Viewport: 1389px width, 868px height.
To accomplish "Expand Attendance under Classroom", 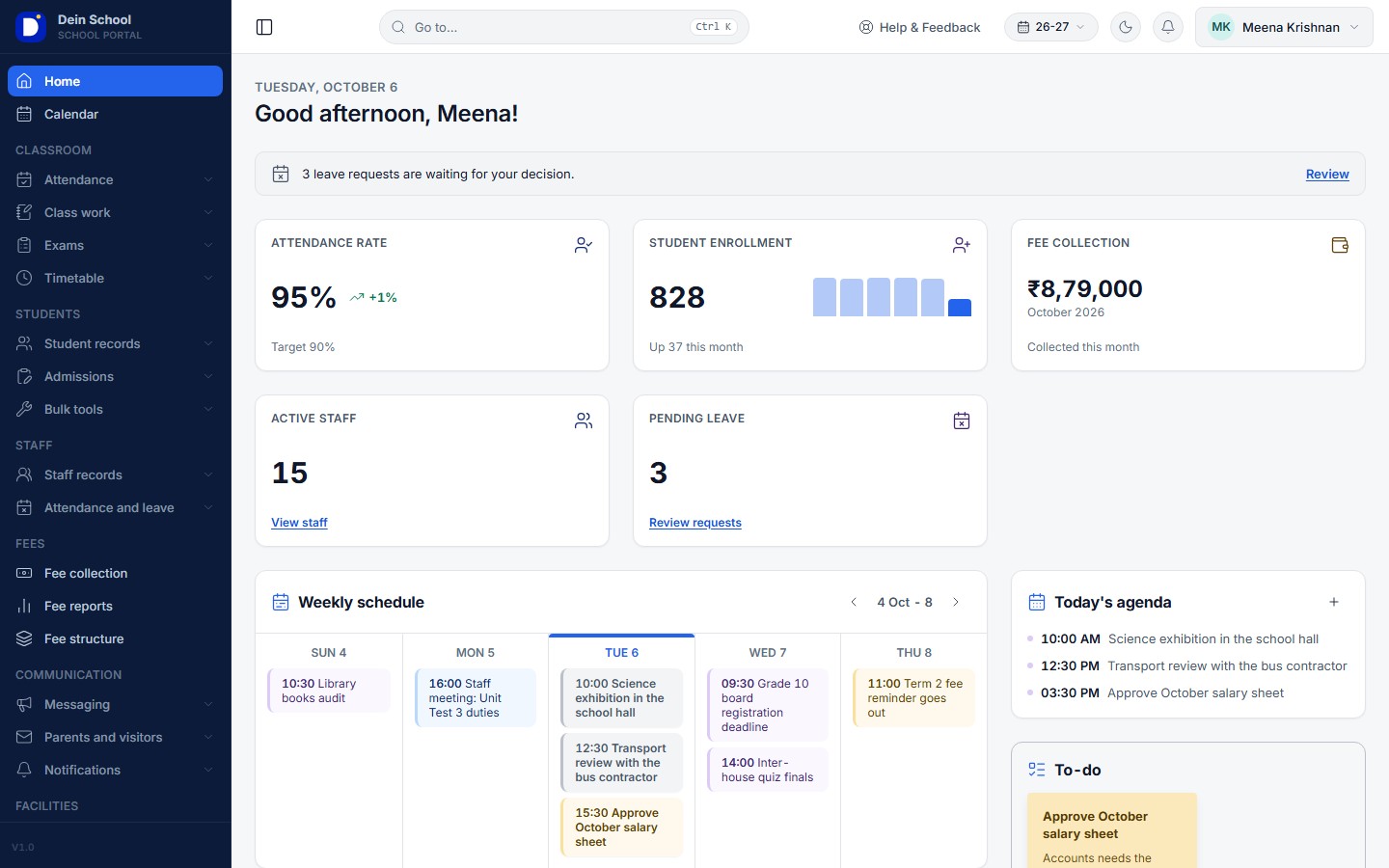I will pyautogui.click(x=115, y=179).
